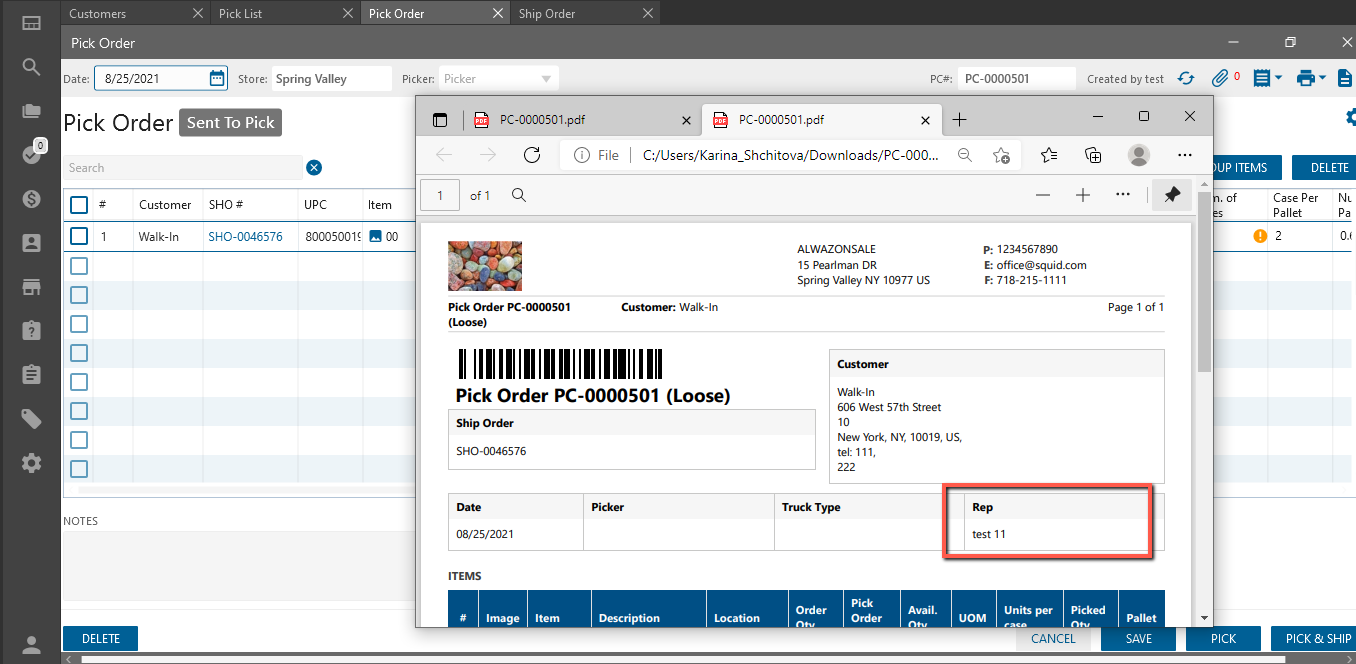Add this page to favorites star-plus icon

point(1001,155)
